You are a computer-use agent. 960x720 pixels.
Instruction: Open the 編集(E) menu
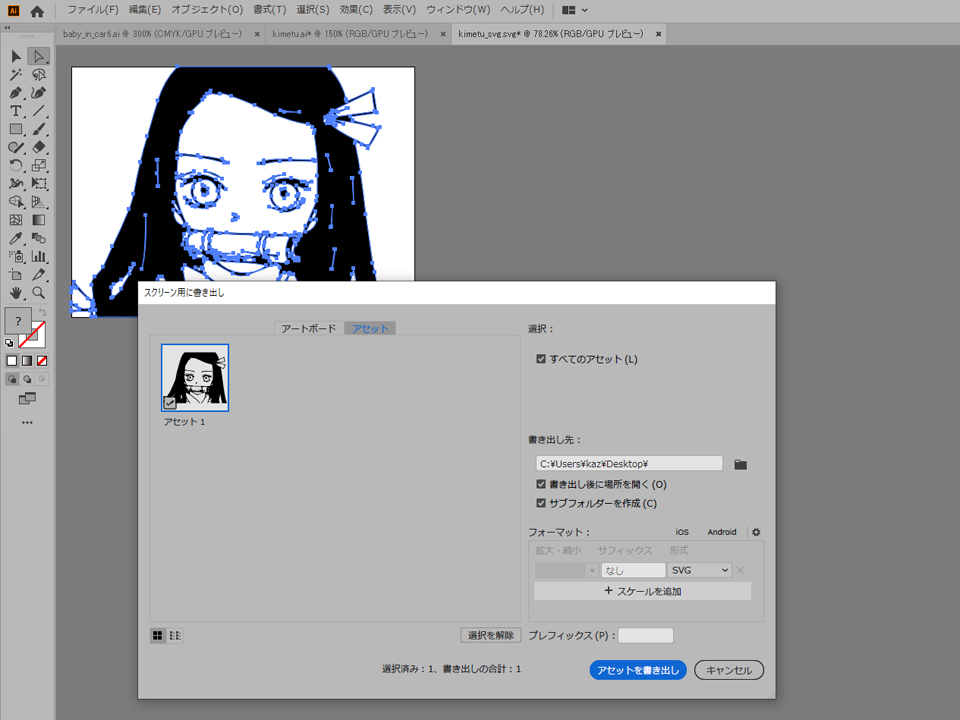(x=144, y=10)
